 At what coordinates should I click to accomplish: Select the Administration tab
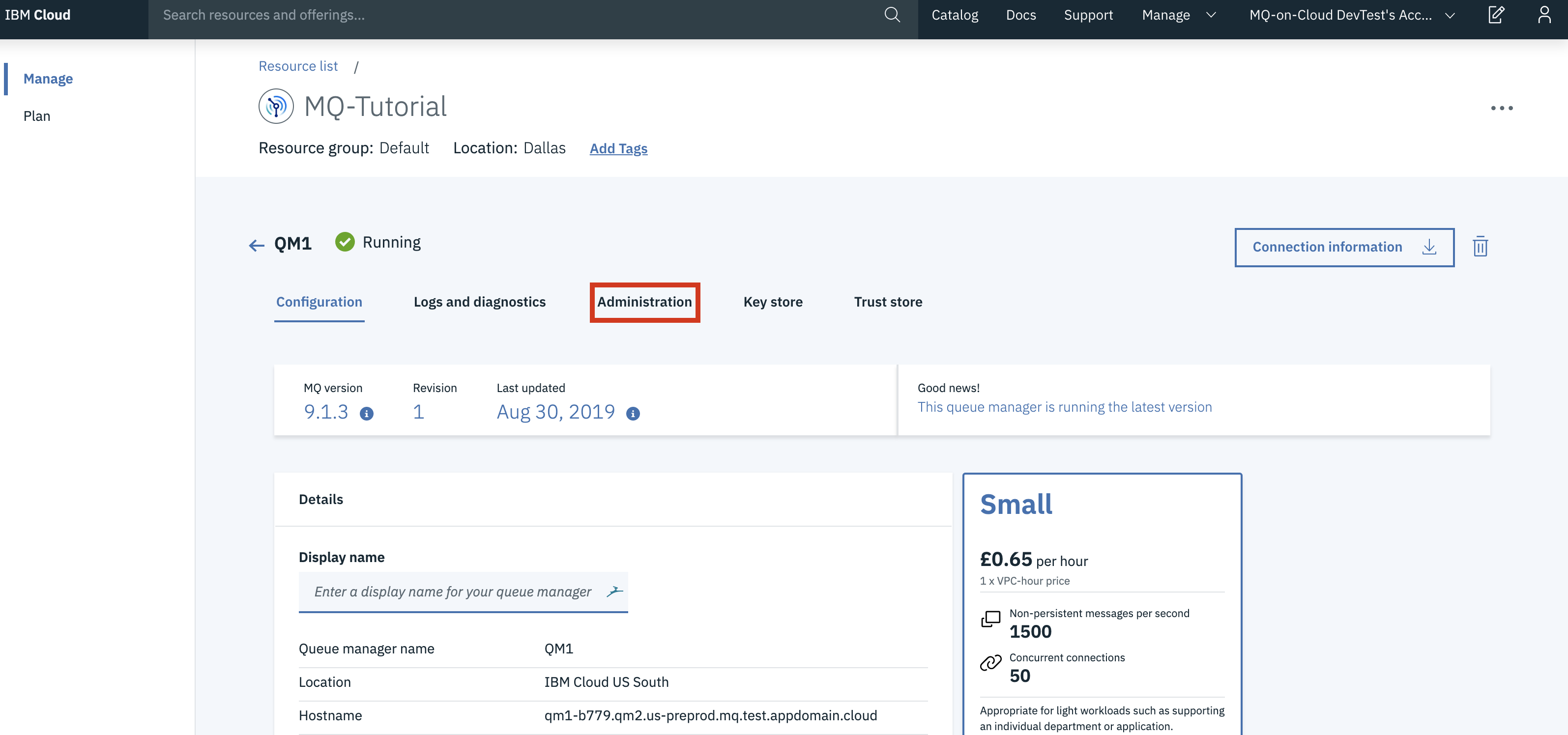(x=644, y=301)
